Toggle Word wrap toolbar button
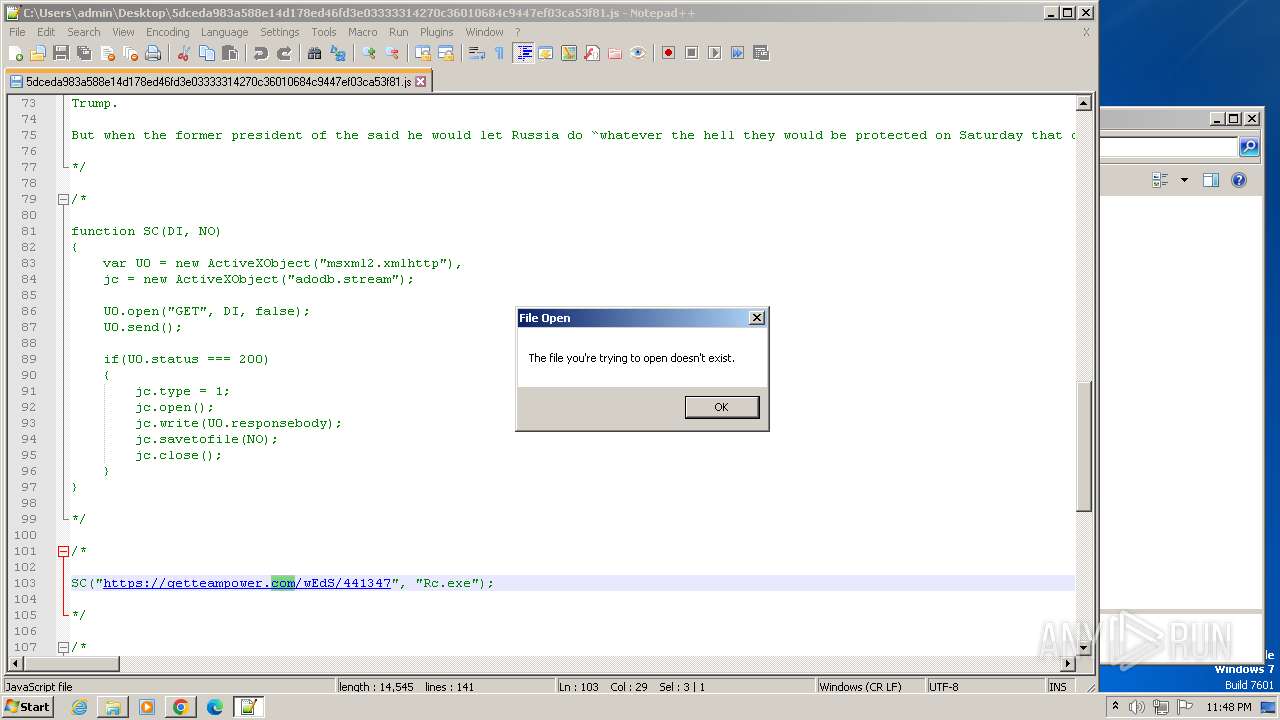Screen dimensions: 1280x720 (477, 53)
